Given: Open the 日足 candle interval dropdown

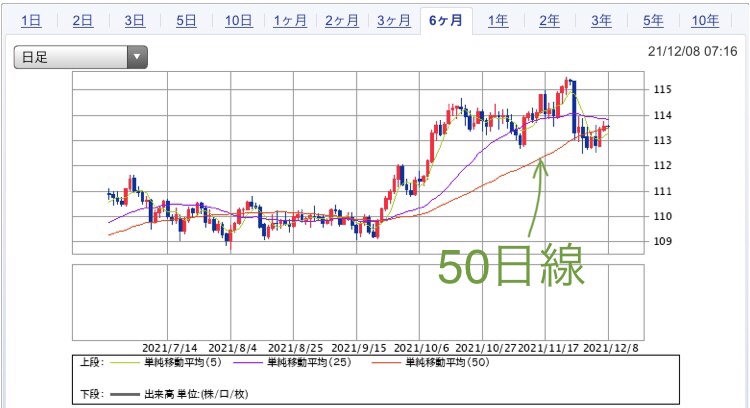Looking at the screenshot, I should coord(80,57).
